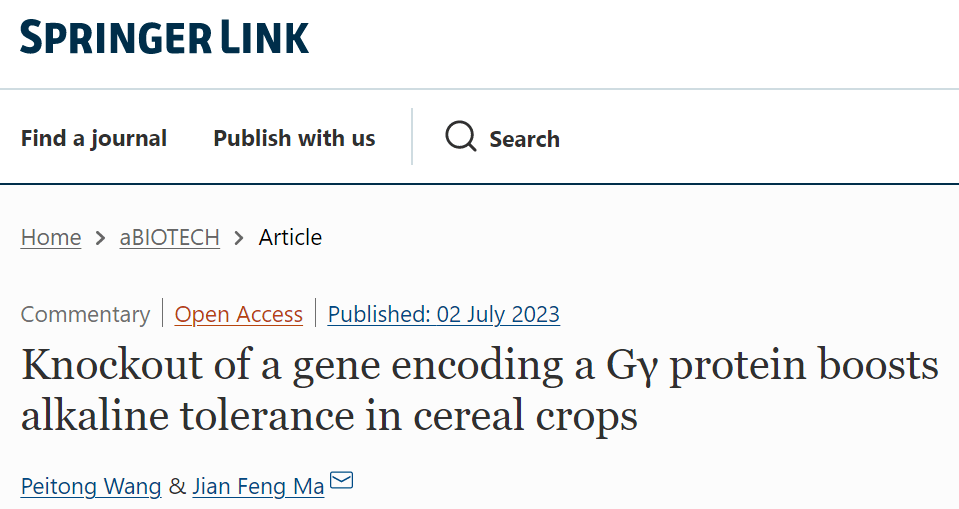The height and width of the screenshot is (509, 959).
Task: Go to the Home breadcrumb
Action: coord(51,237)
